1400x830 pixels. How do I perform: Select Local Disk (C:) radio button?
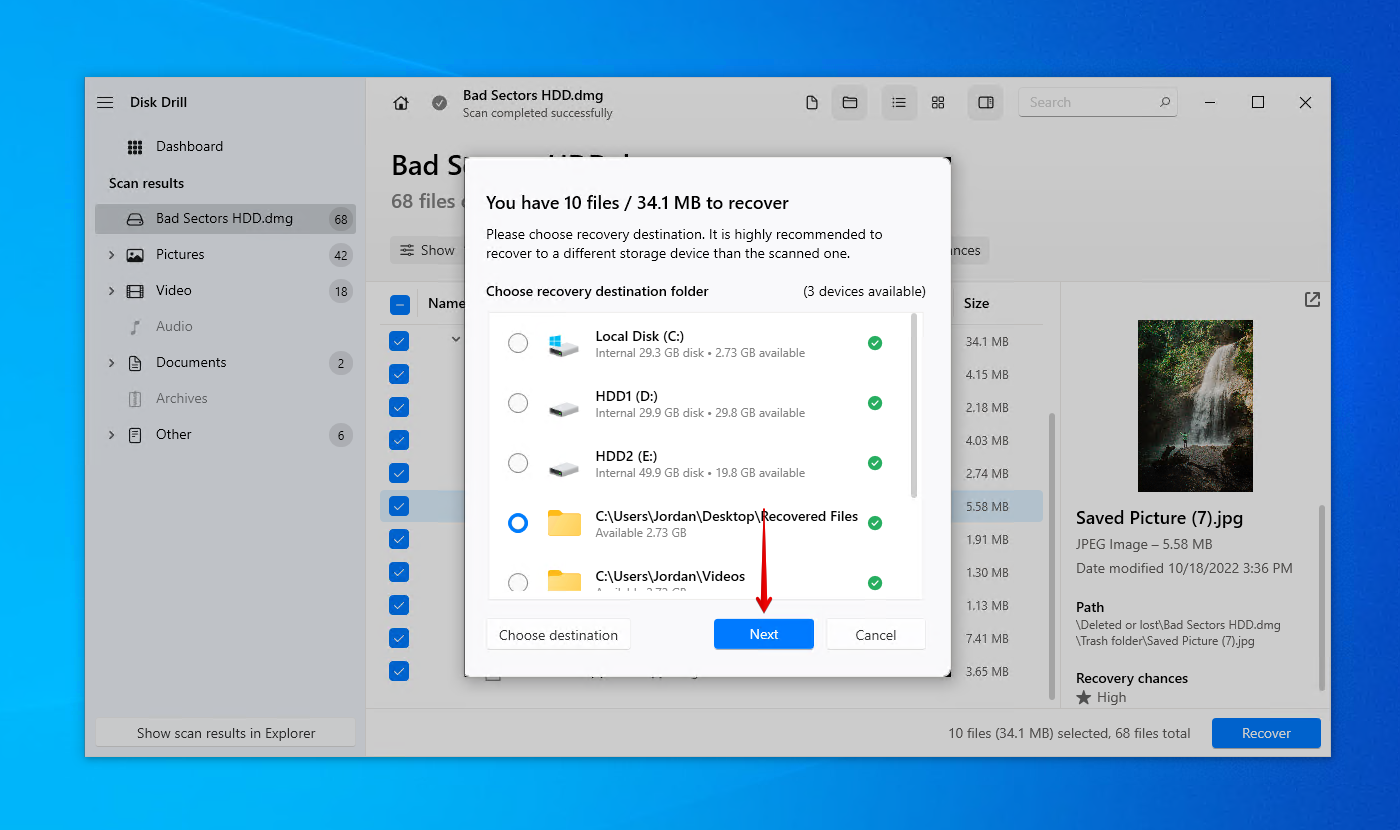[518, 343]
